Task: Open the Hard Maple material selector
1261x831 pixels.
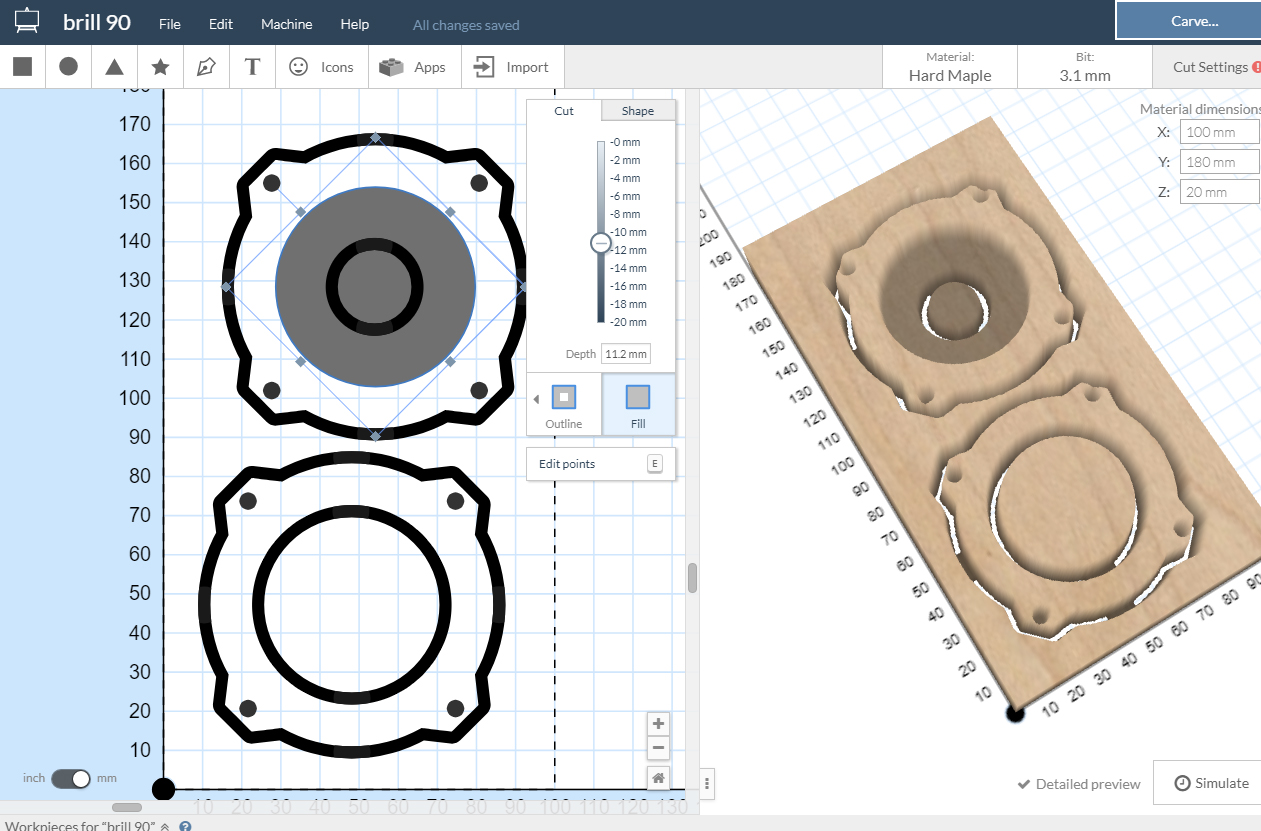Action: point(950,67)
